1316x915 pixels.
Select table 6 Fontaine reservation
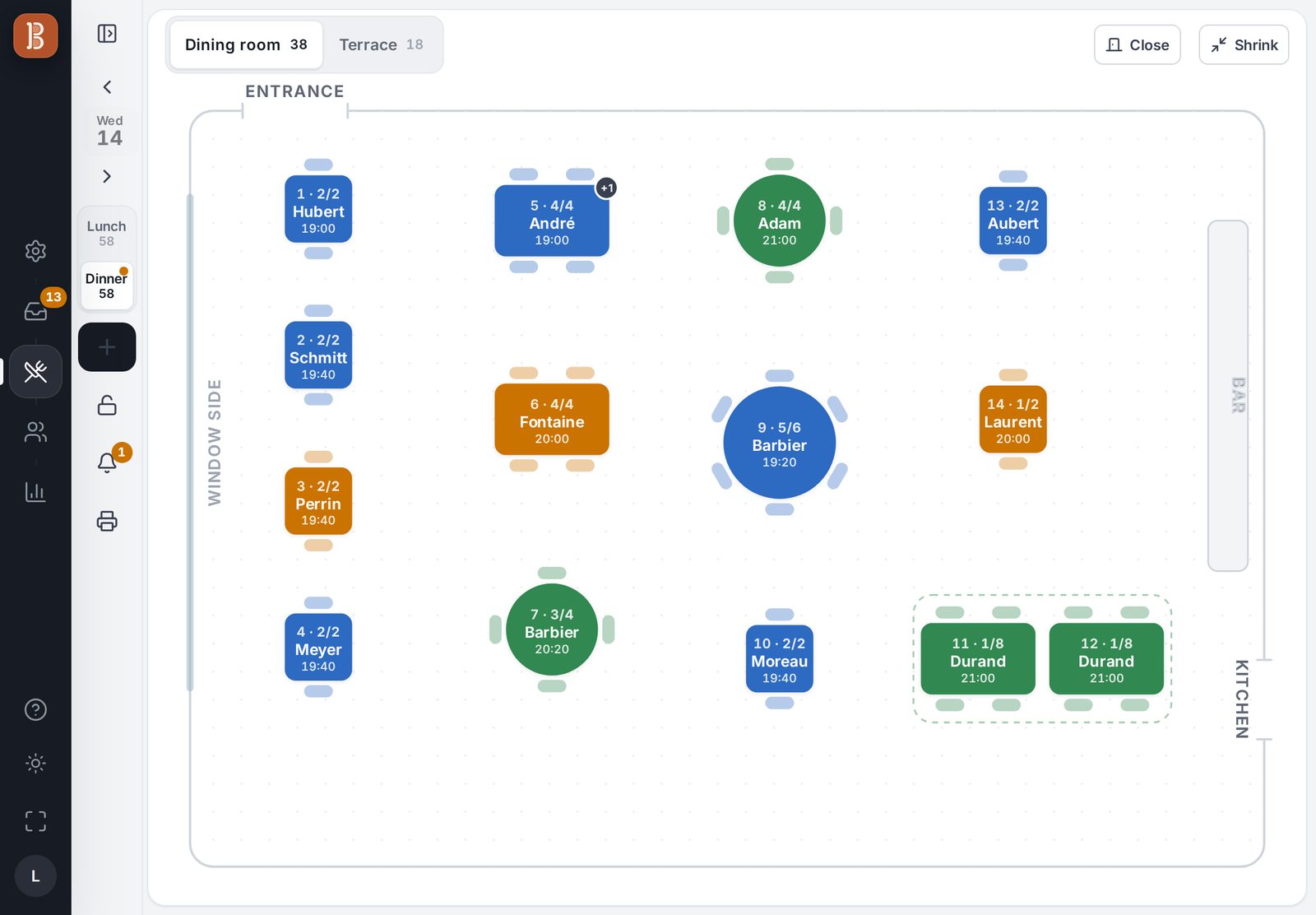pos(552,420)
